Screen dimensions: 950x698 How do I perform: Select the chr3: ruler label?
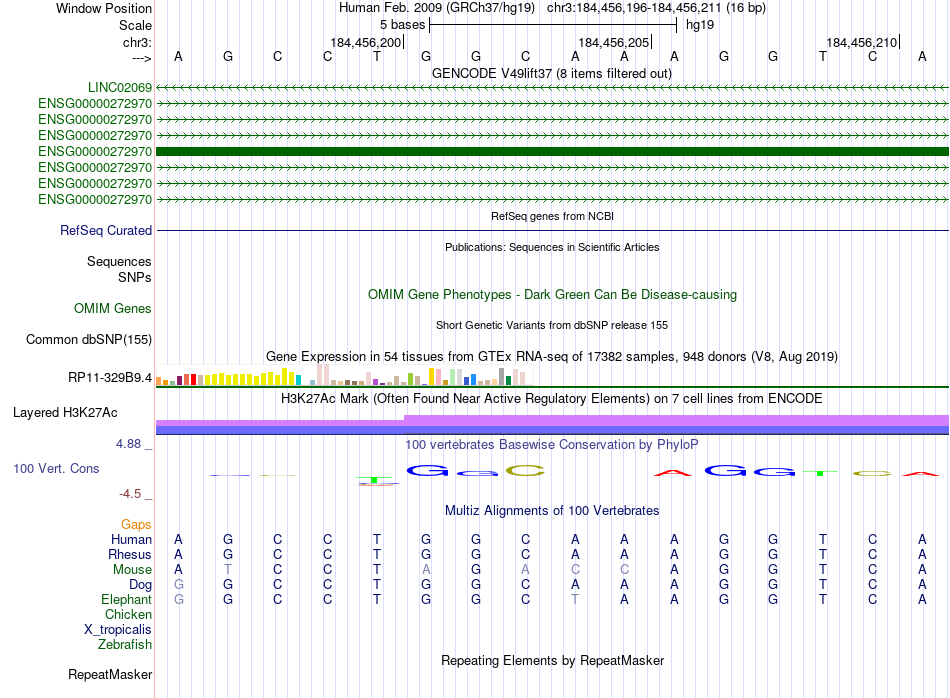point(137,42)
